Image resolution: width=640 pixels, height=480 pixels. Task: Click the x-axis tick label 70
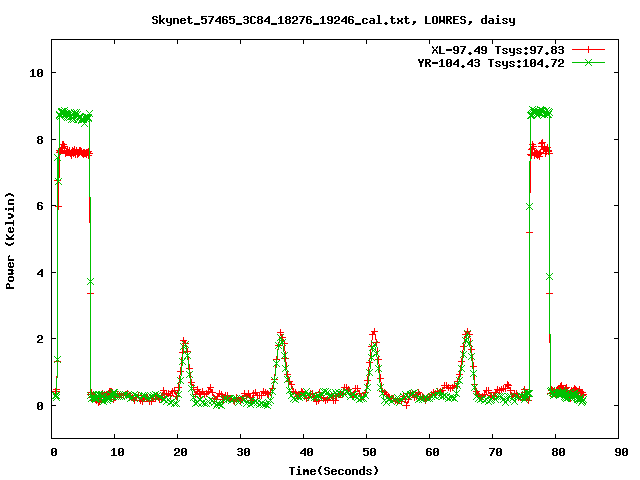(x=495, y=452)
